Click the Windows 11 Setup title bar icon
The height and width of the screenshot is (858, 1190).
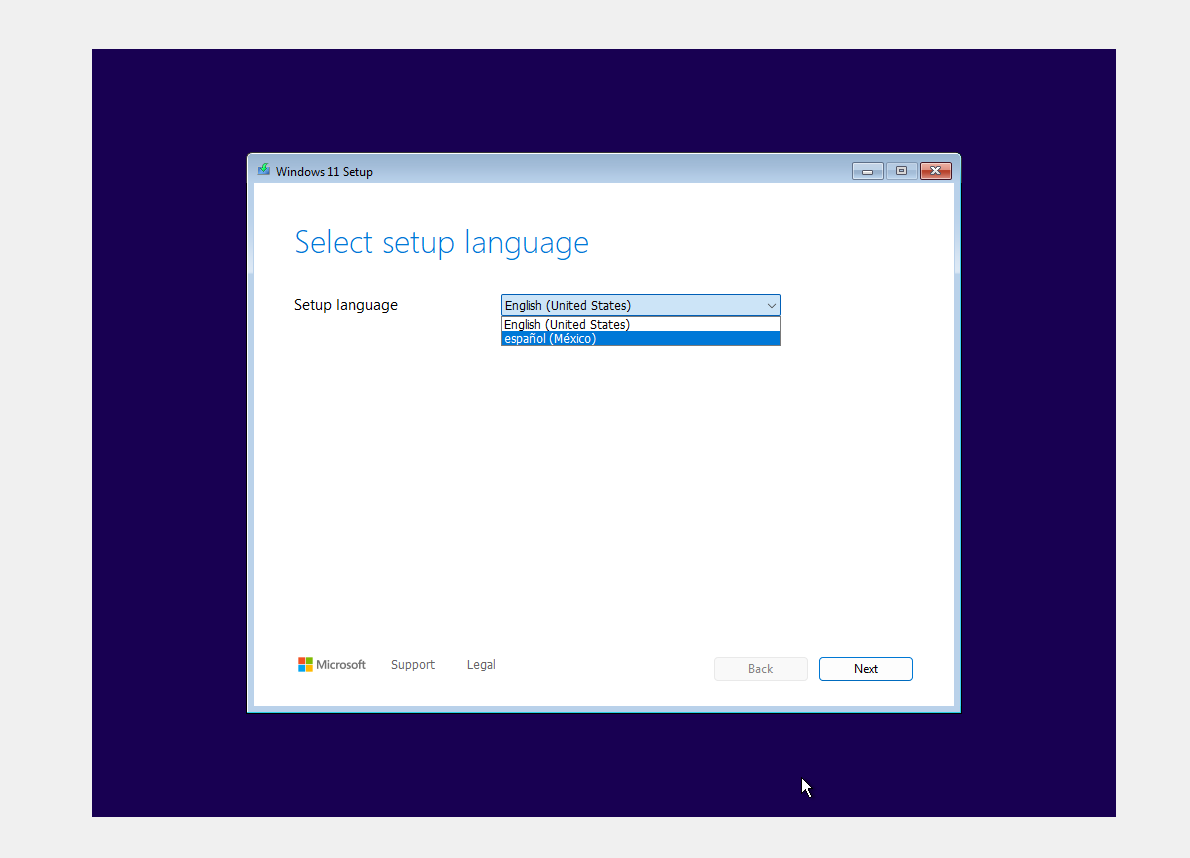coord(263,170)
